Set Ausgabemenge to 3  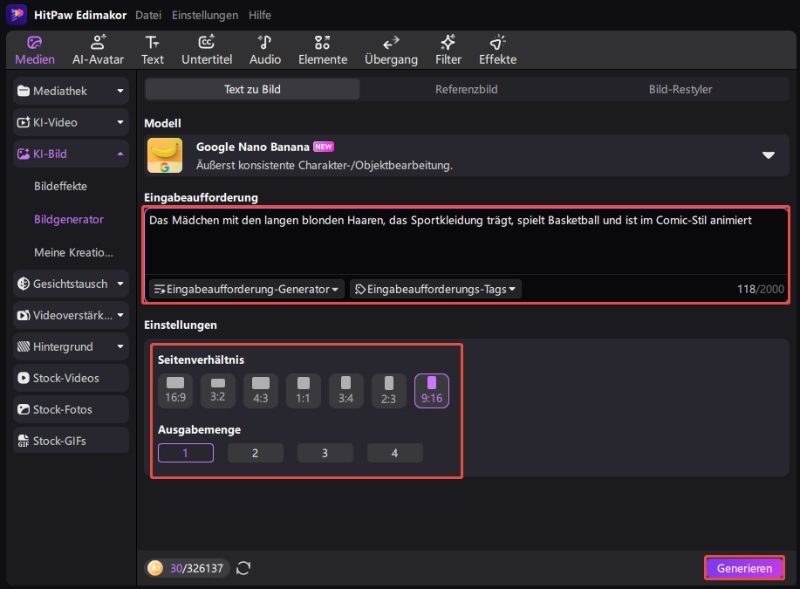pos(325,453)
